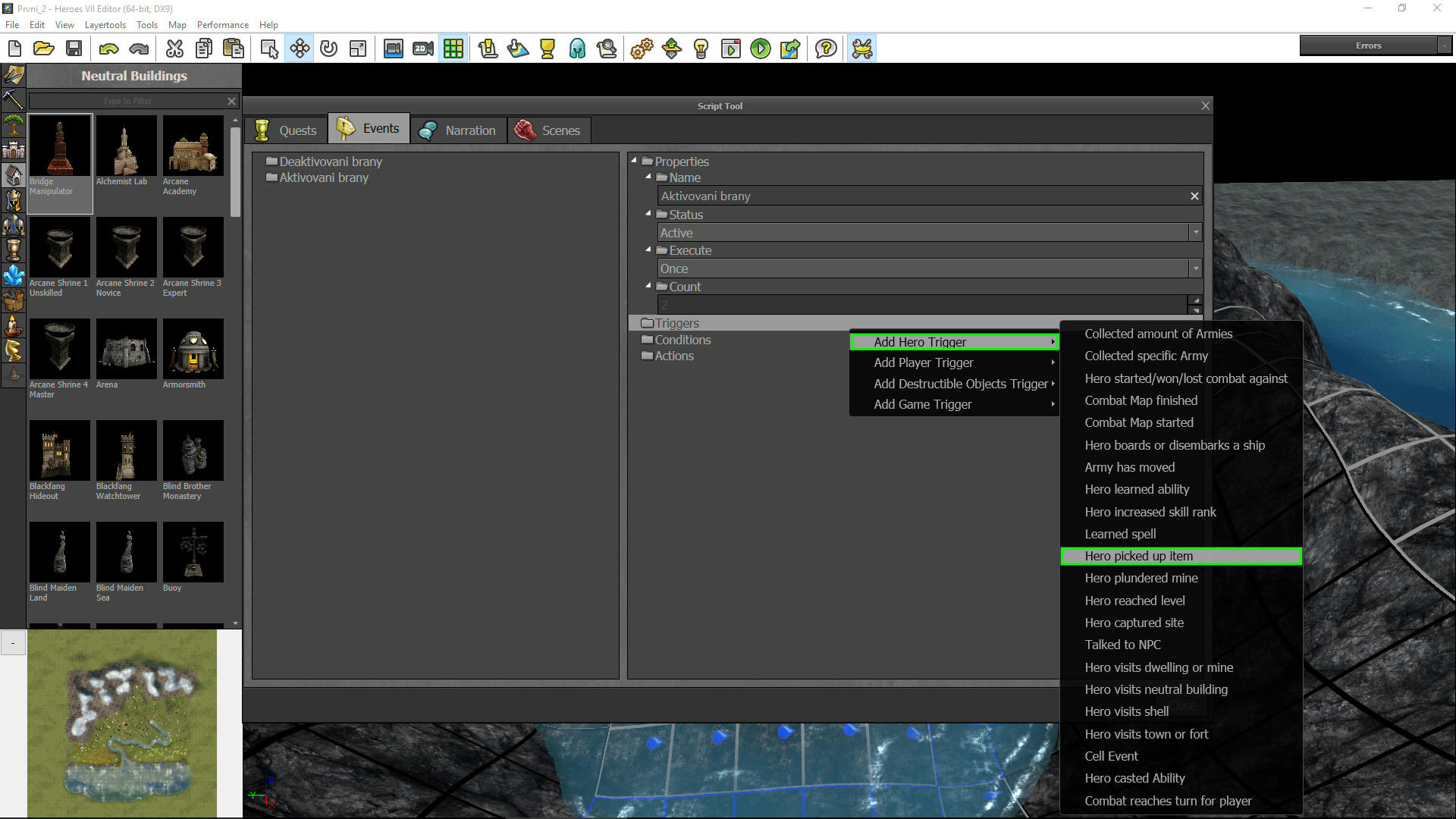Open the Add Player Trigger submenu
Screen dimensions: 1456x819
pyautogui.click(x=954, y=362)
